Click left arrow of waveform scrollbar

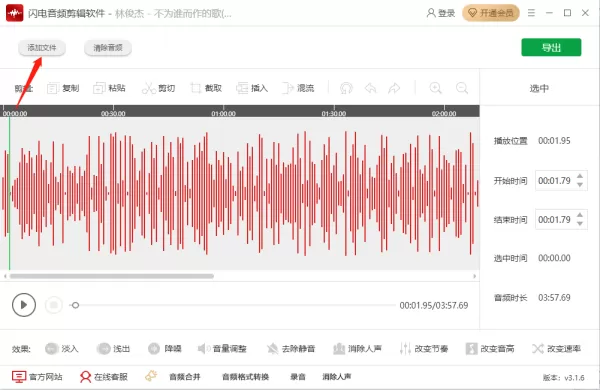tap(5, 276)
